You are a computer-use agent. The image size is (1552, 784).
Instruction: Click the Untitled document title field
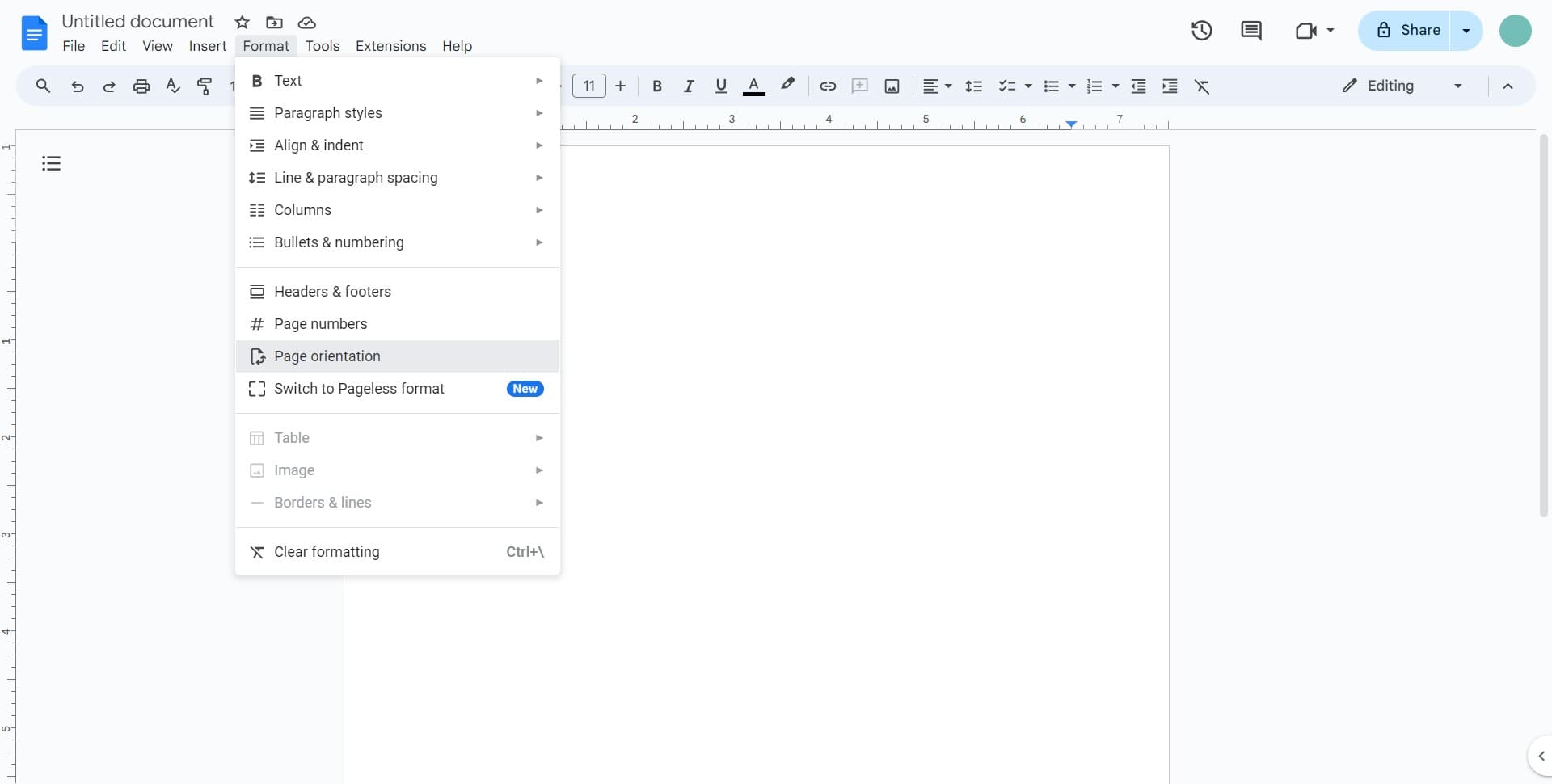137,21
